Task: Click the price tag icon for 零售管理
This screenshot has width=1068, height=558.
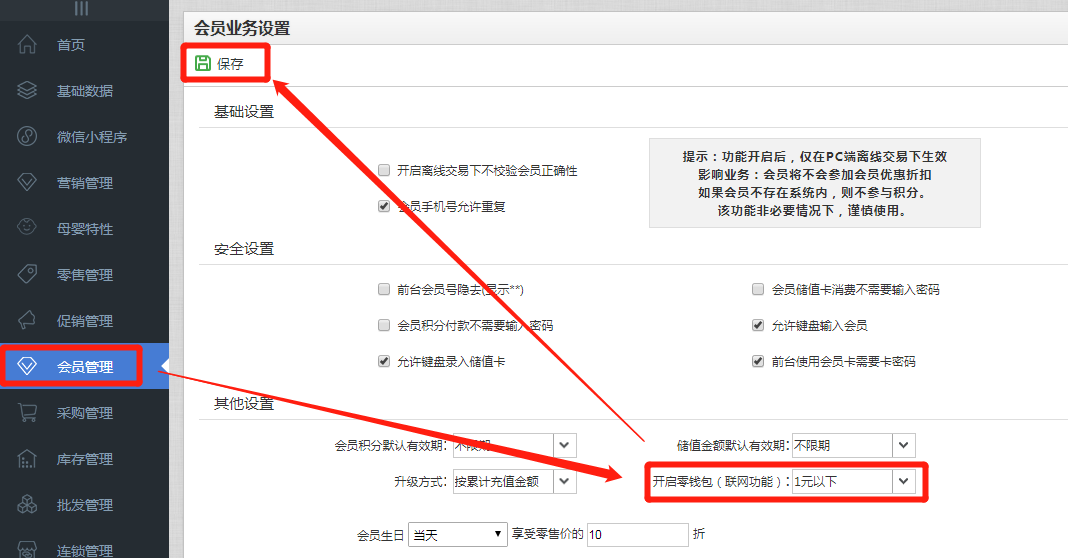Action: pos(27,274)
